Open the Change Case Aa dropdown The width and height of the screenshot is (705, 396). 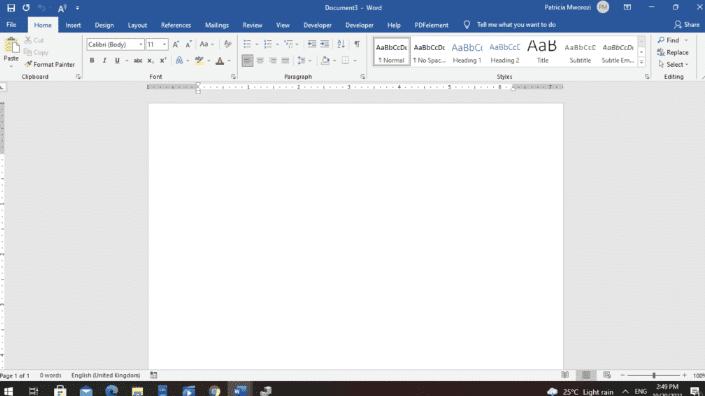coord(206,44)
